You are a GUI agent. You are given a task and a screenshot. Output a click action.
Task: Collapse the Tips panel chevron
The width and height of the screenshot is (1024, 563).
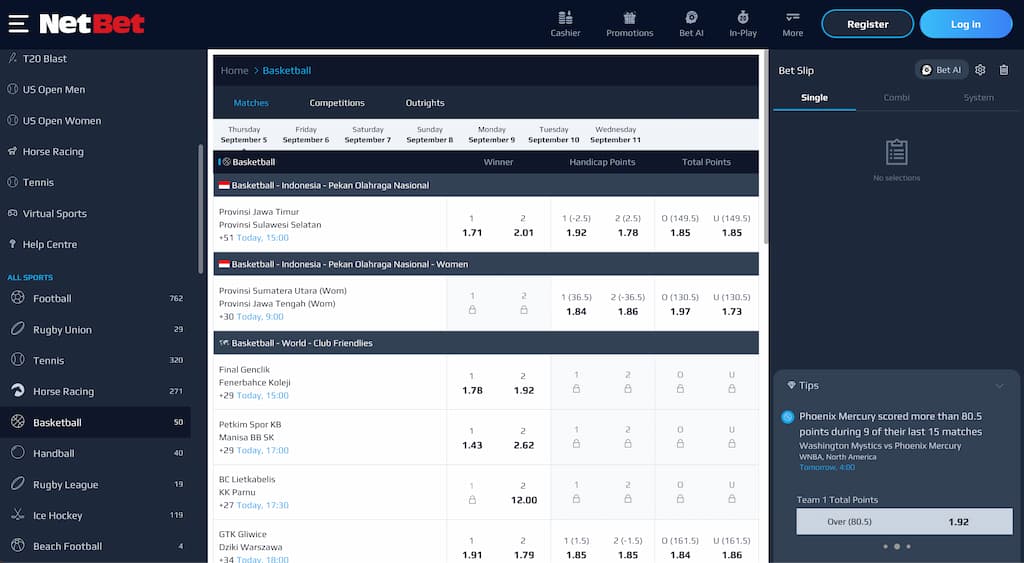[999, 386]
